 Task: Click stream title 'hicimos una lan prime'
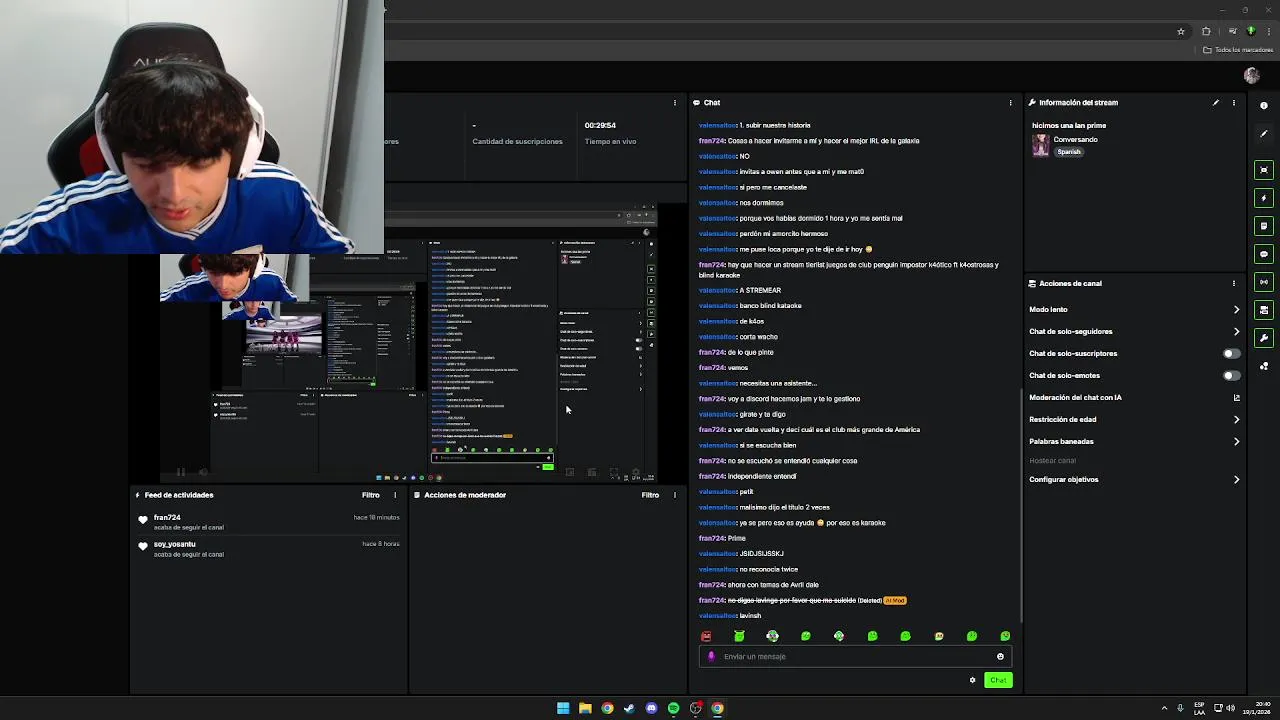click(x=1069, y=125)
